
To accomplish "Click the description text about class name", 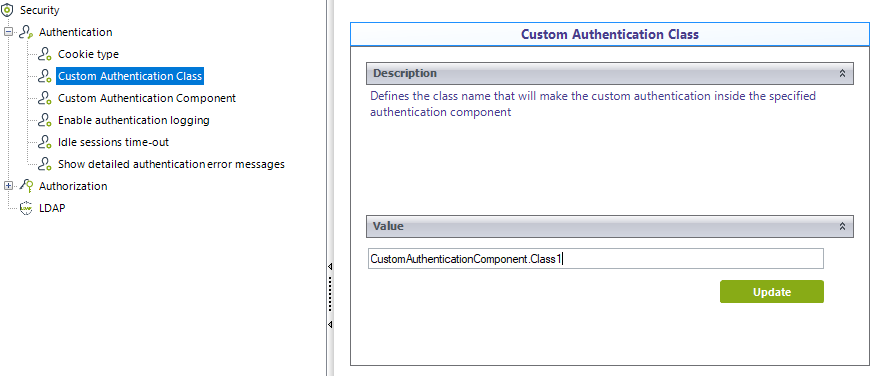I will tap(593, 104).
